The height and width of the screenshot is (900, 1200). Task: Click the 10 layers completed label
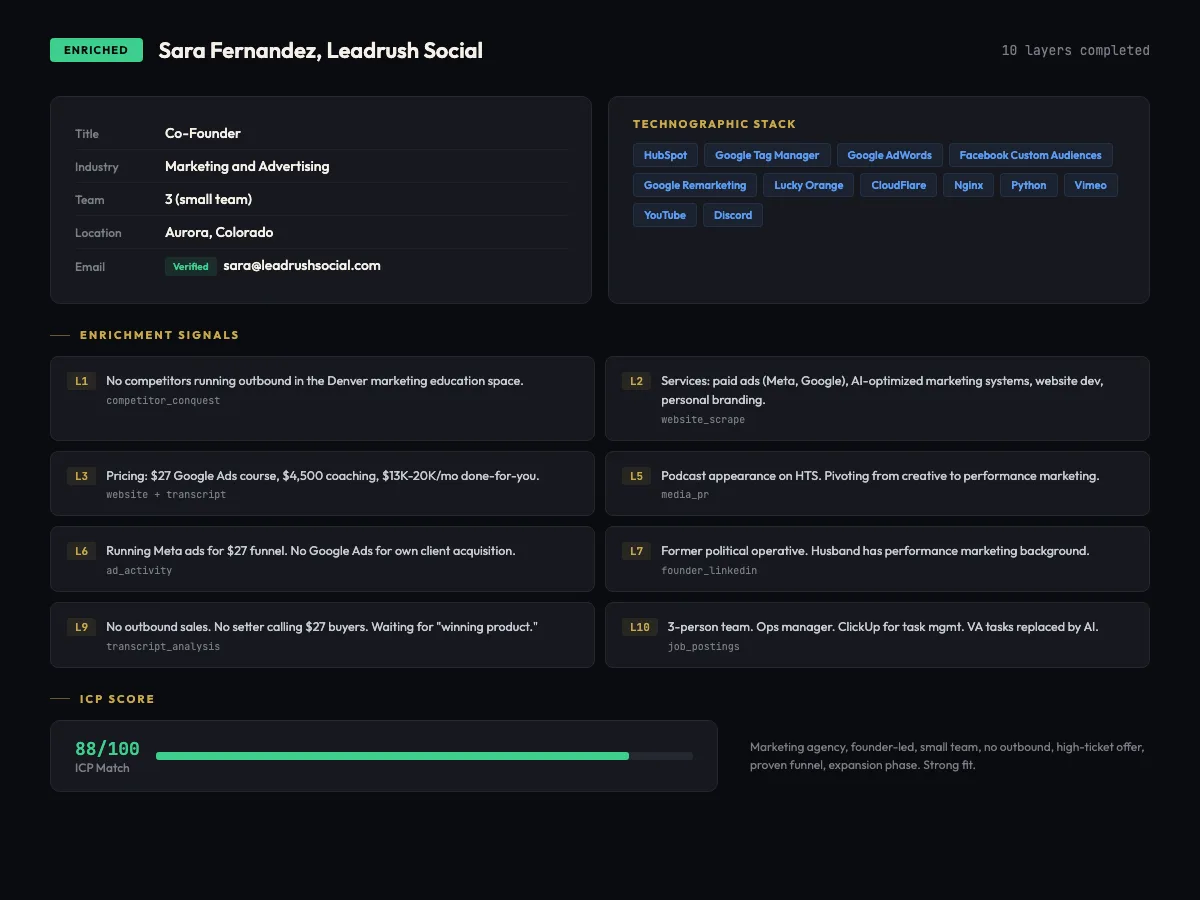click(x=1074, y=50)
